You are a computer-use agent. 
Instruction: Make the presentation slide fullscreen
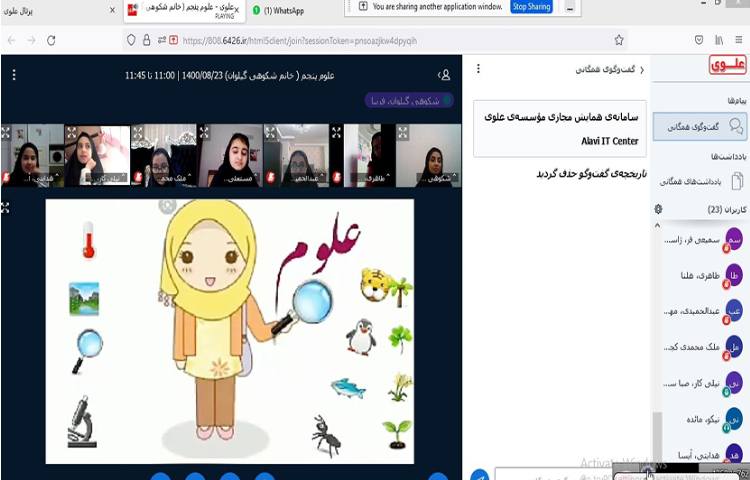(x=5, y=207)
